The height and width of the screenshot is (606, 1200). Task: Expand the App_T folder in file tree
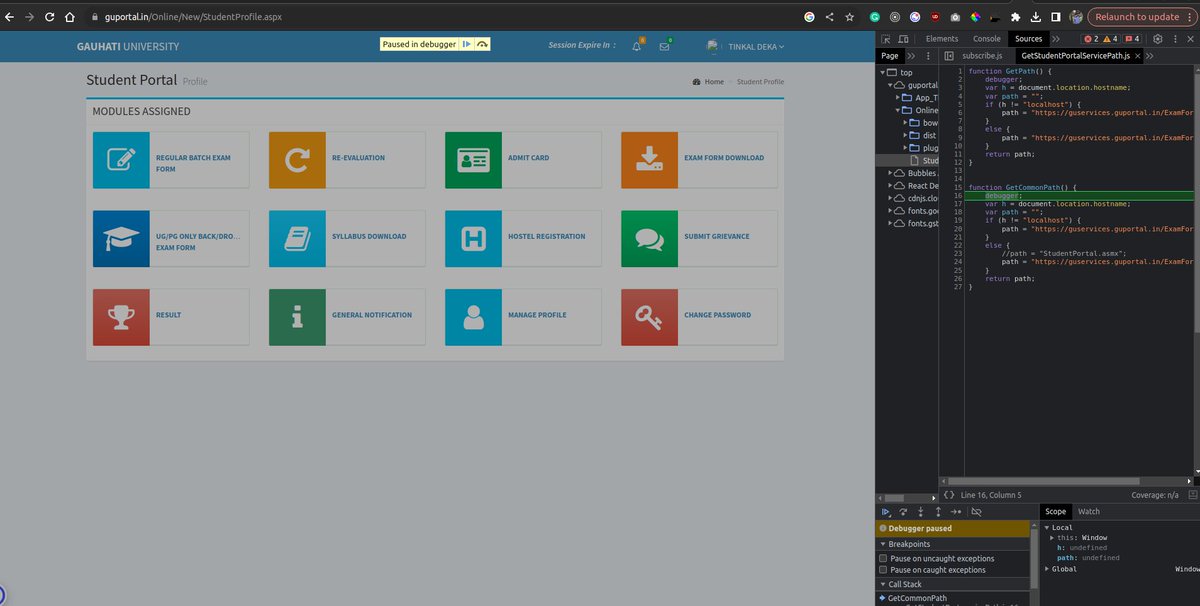[x=898, y=98]
